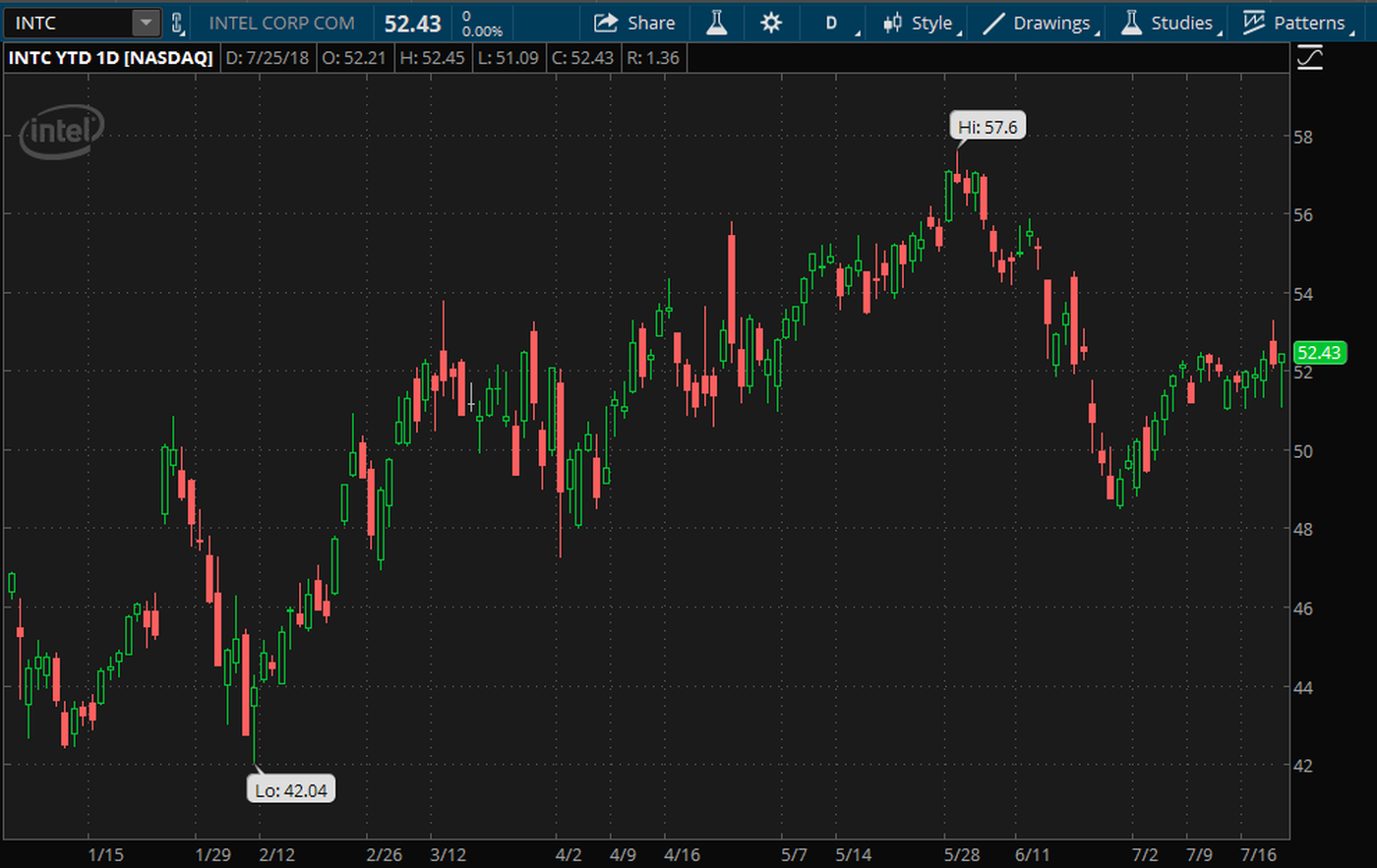Viewport: 1377px width, 868px height.
Task: Click the 1/15 date axis label
Action: pos(106,854)
